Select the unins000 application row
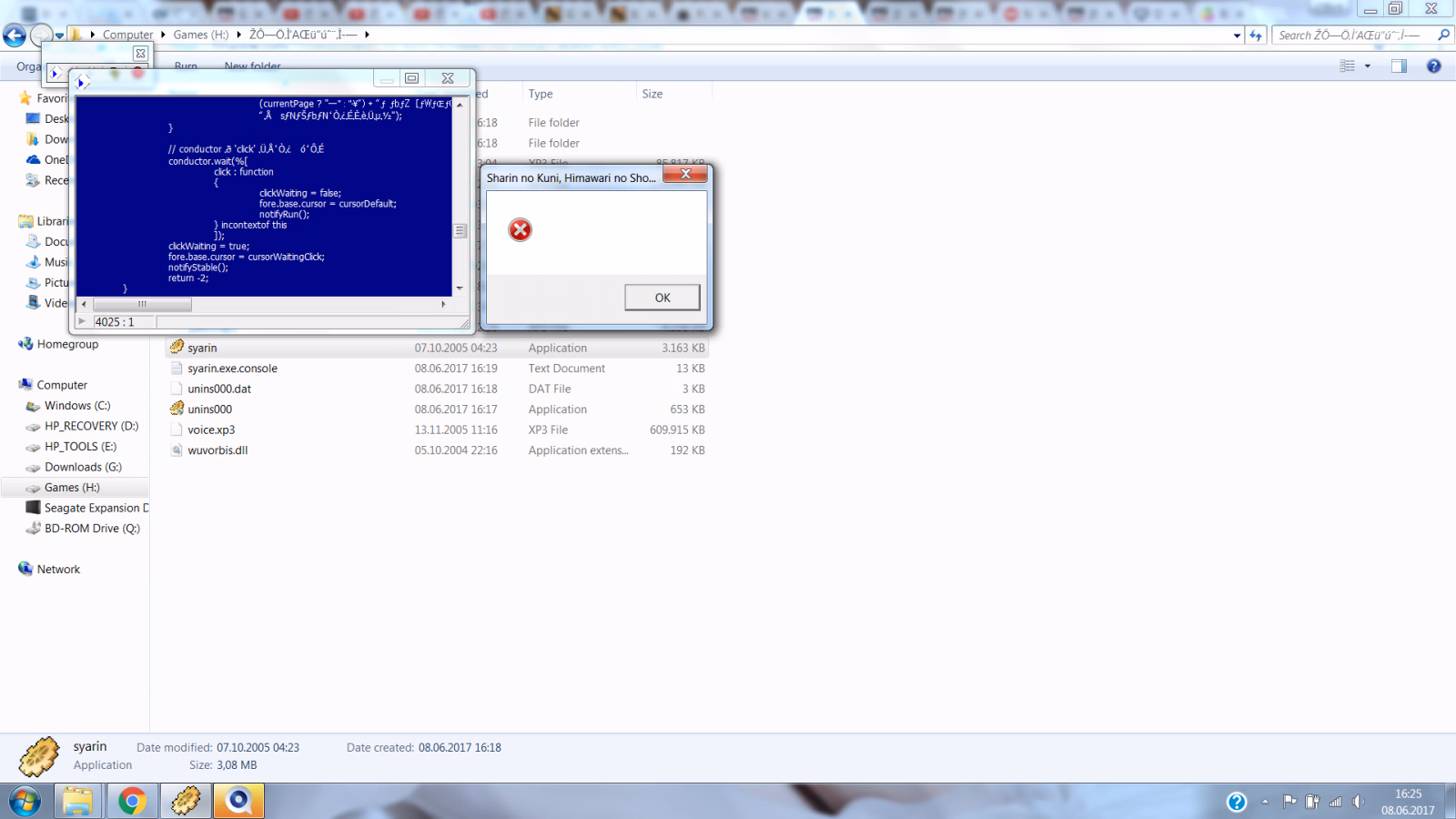This screenshot has width=1456, height=819. [437, 409]
